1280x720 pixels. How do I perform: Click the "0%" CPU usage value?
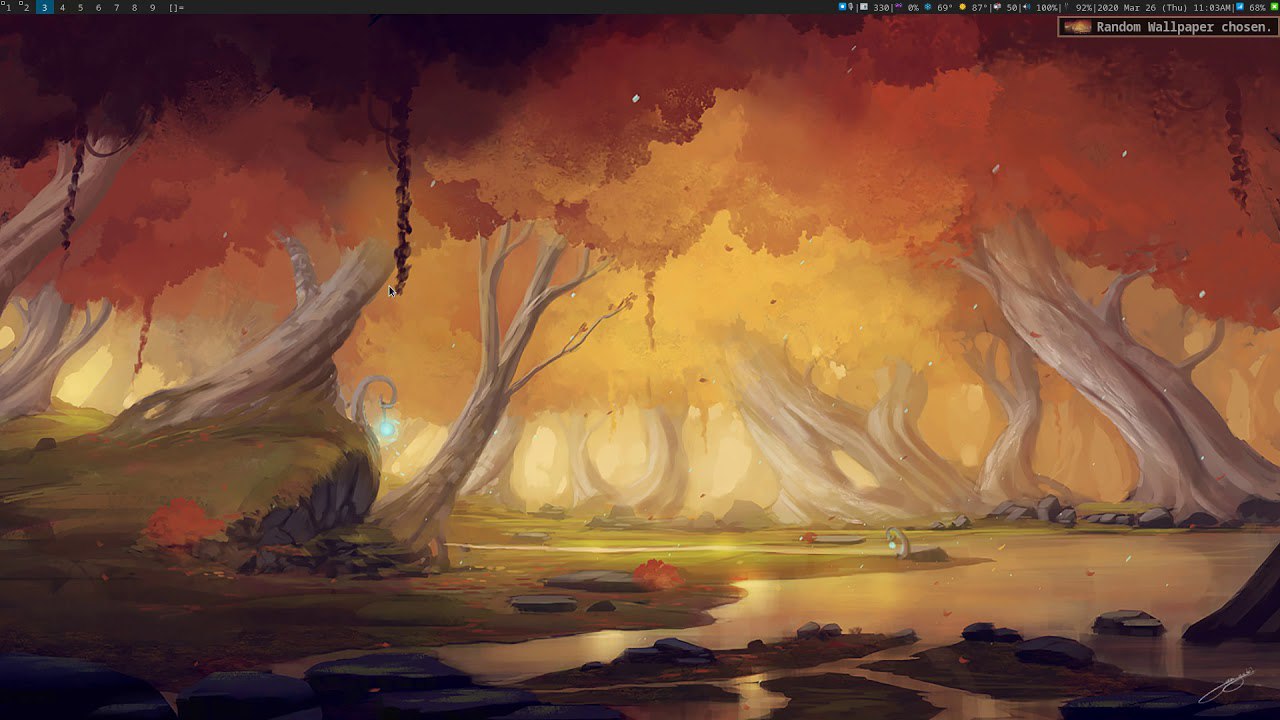pyautogui.click(x=913, y=7)
